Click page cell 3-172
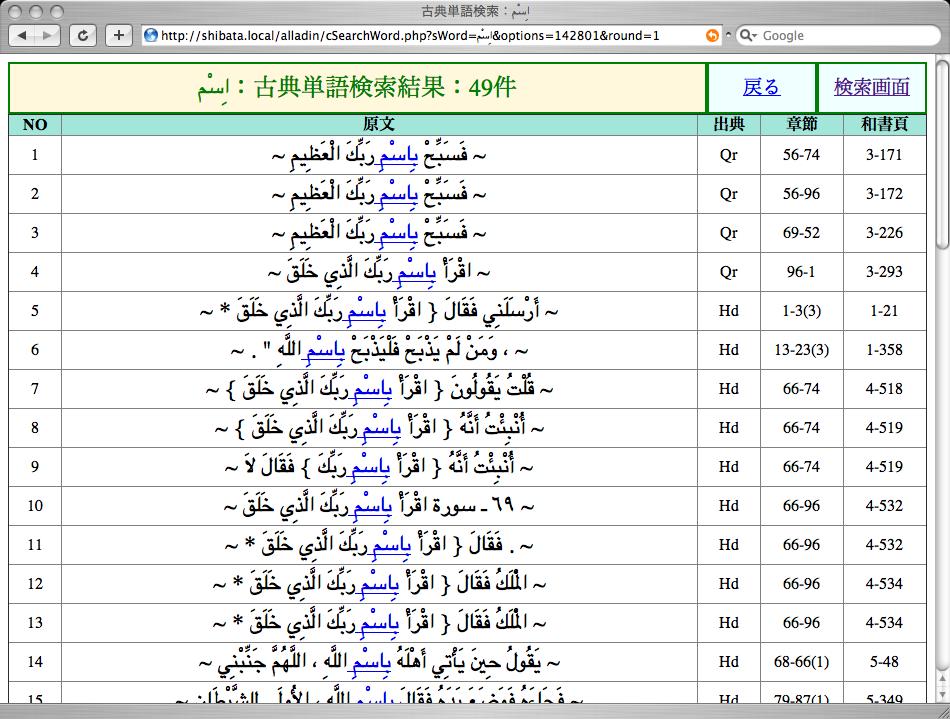This screenshot has width=950, height=719. tap(885, 194)
